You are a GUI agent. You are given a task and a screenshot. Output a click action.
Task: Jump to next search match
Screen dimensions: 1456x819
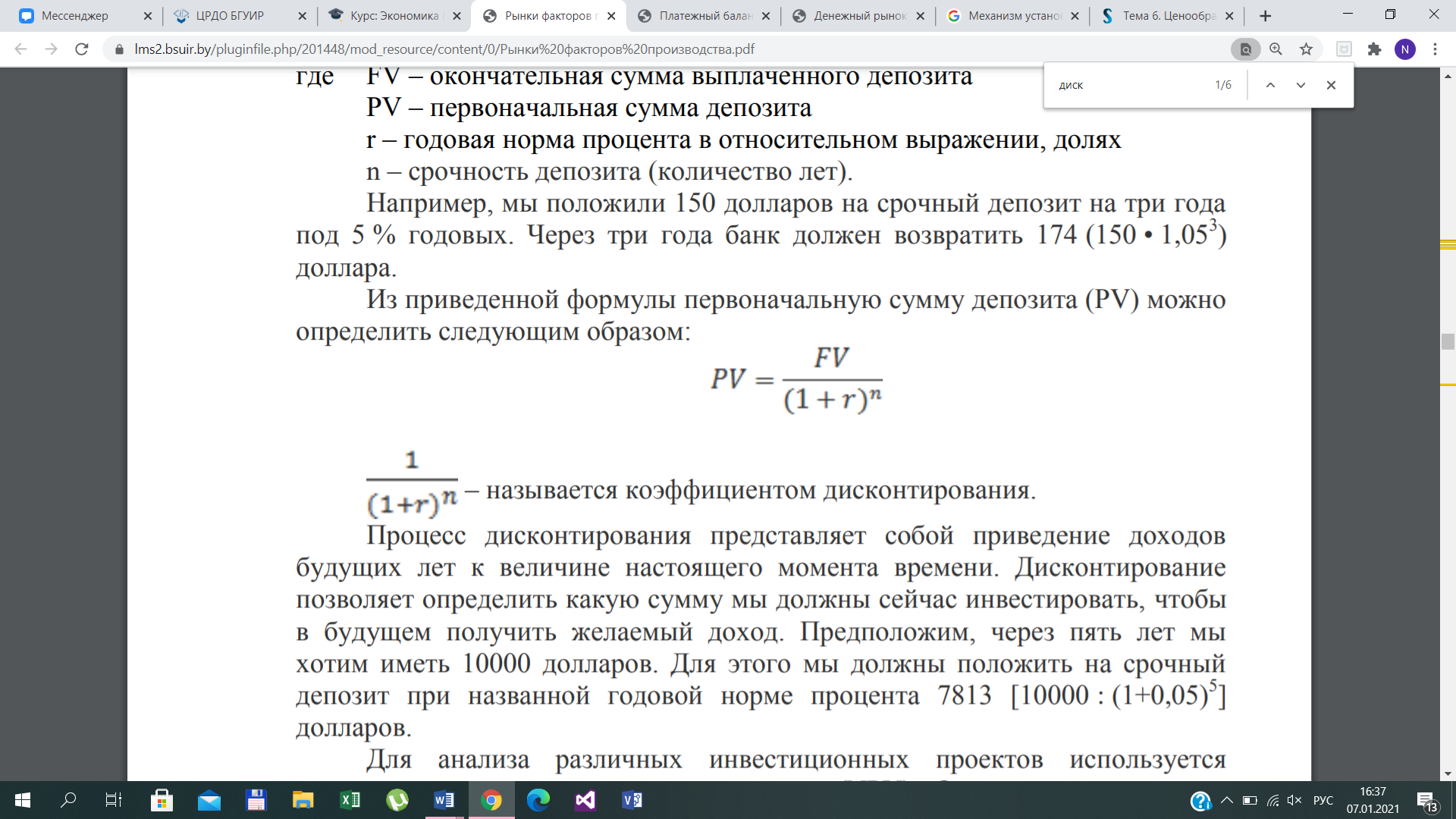coord(1301,85)
